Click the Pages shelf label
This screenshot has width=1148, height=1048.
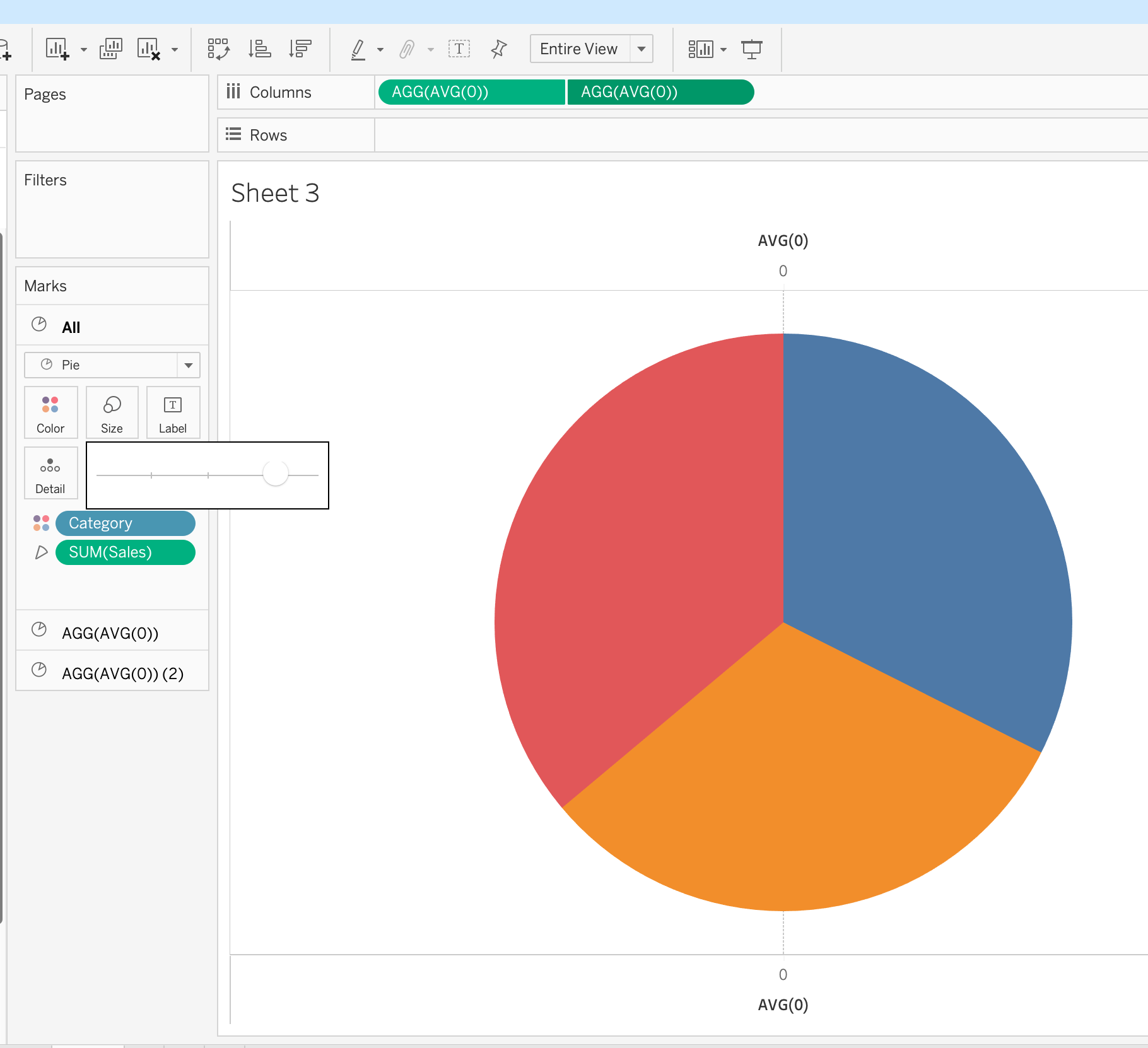[x=45, y=95]
